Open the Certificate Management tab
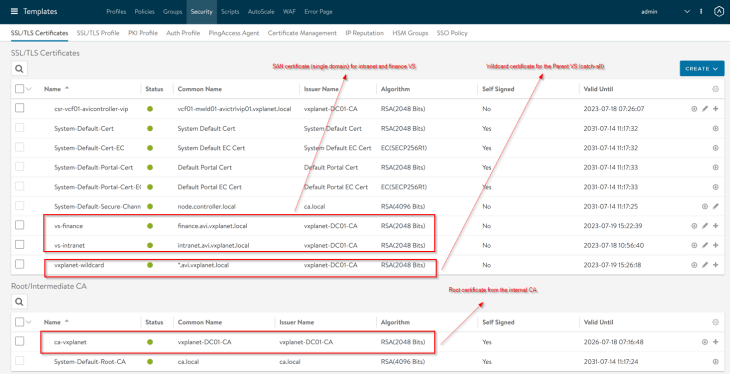This screenshot has width=730, height=374. click(x=302, y=33)
